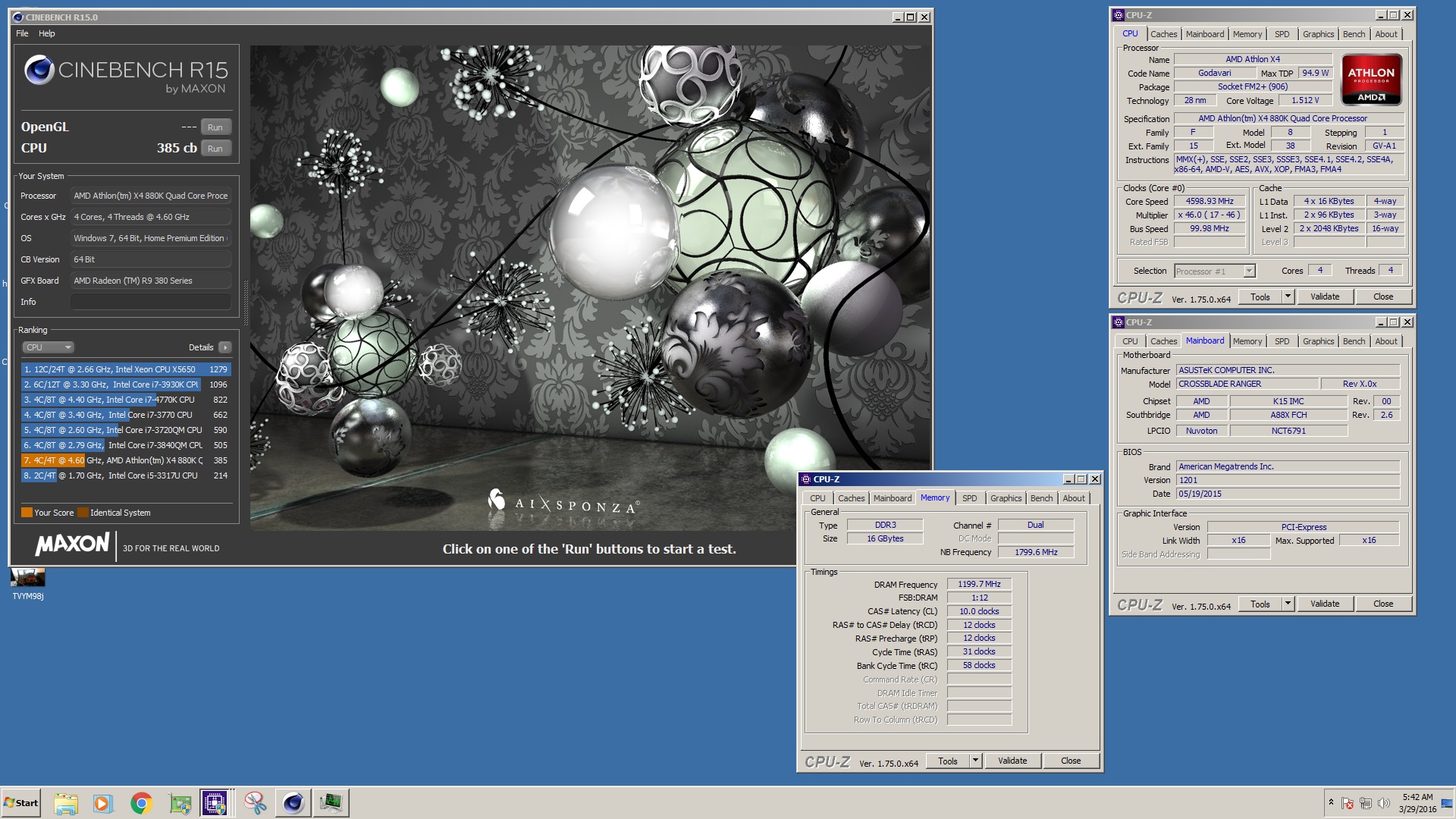
Task: Open Google Chrome from the taskbar
Action: [141, 803]
